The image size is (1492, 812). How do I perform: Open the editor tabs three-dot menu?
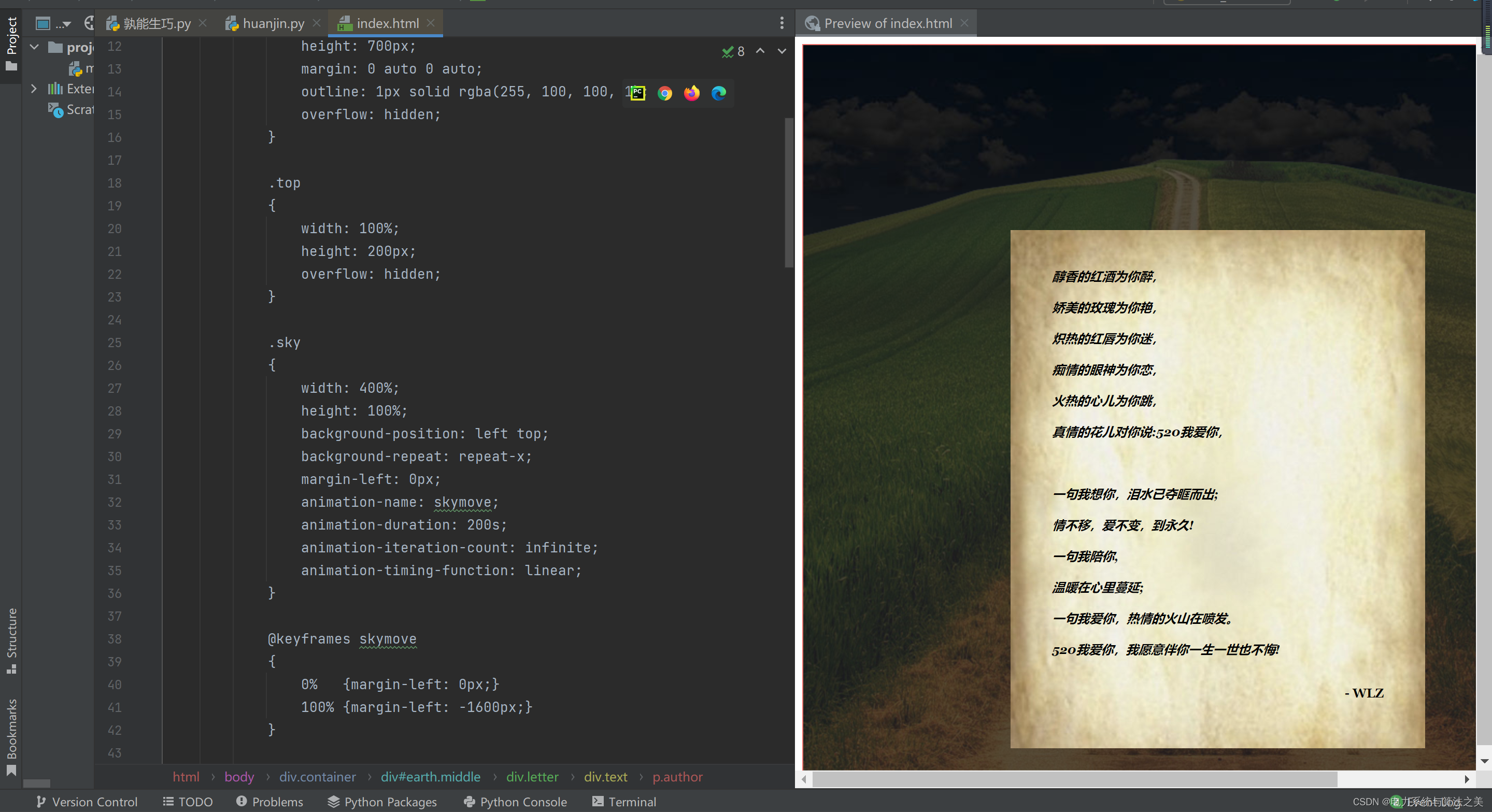[x=781, y=23]
